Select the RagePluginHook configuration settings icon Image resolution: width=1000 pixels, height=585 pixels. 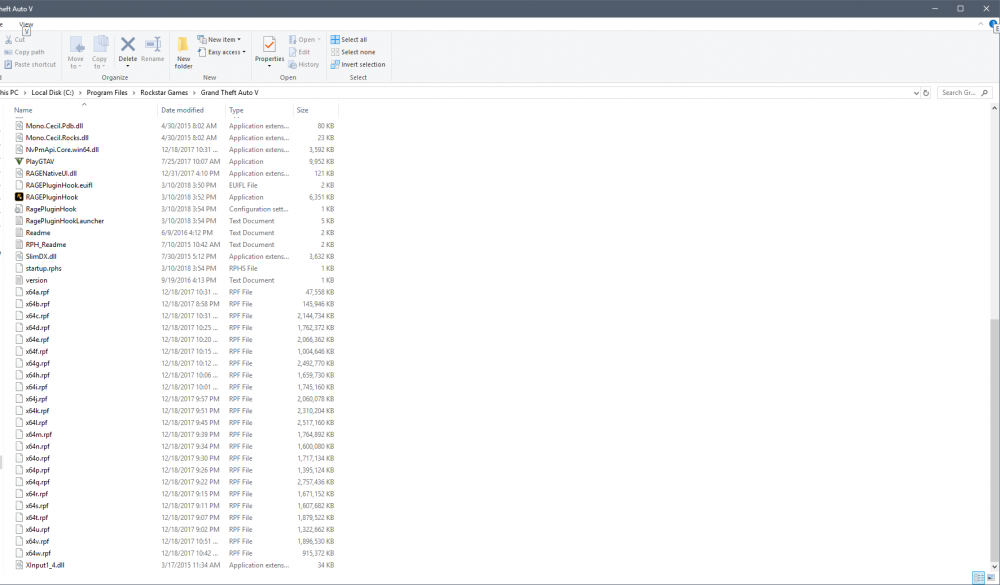[19, 209]
